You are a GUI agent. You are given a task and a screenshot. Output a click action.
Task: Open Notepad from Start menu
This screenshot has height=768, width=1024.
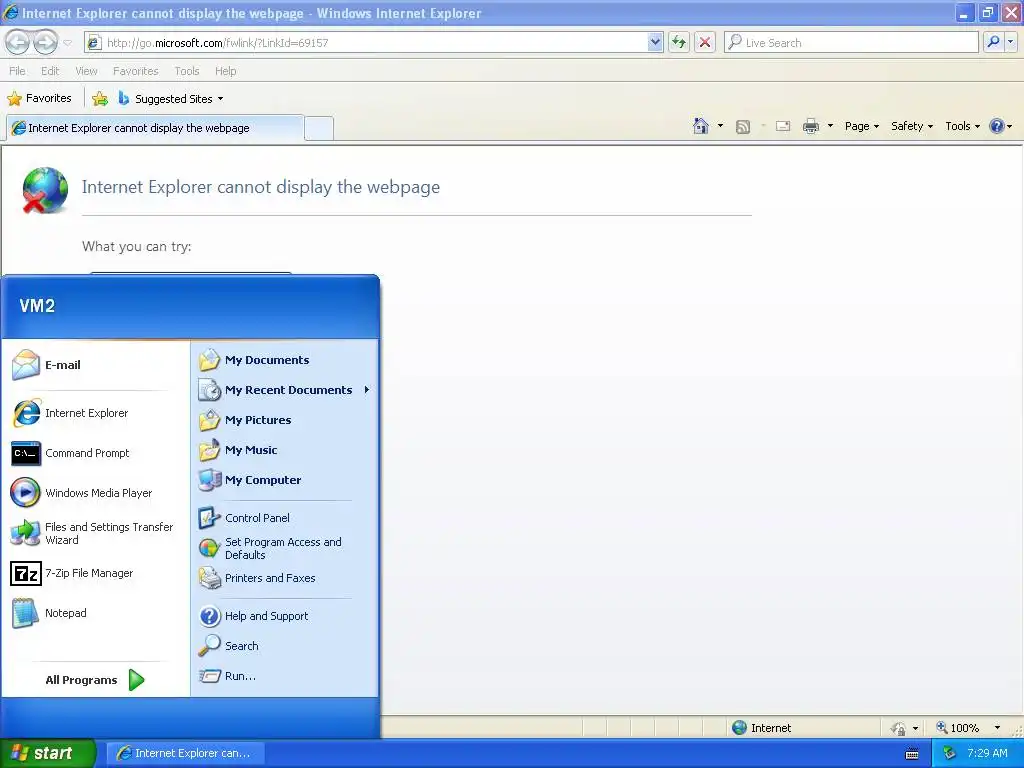[95, 613]
